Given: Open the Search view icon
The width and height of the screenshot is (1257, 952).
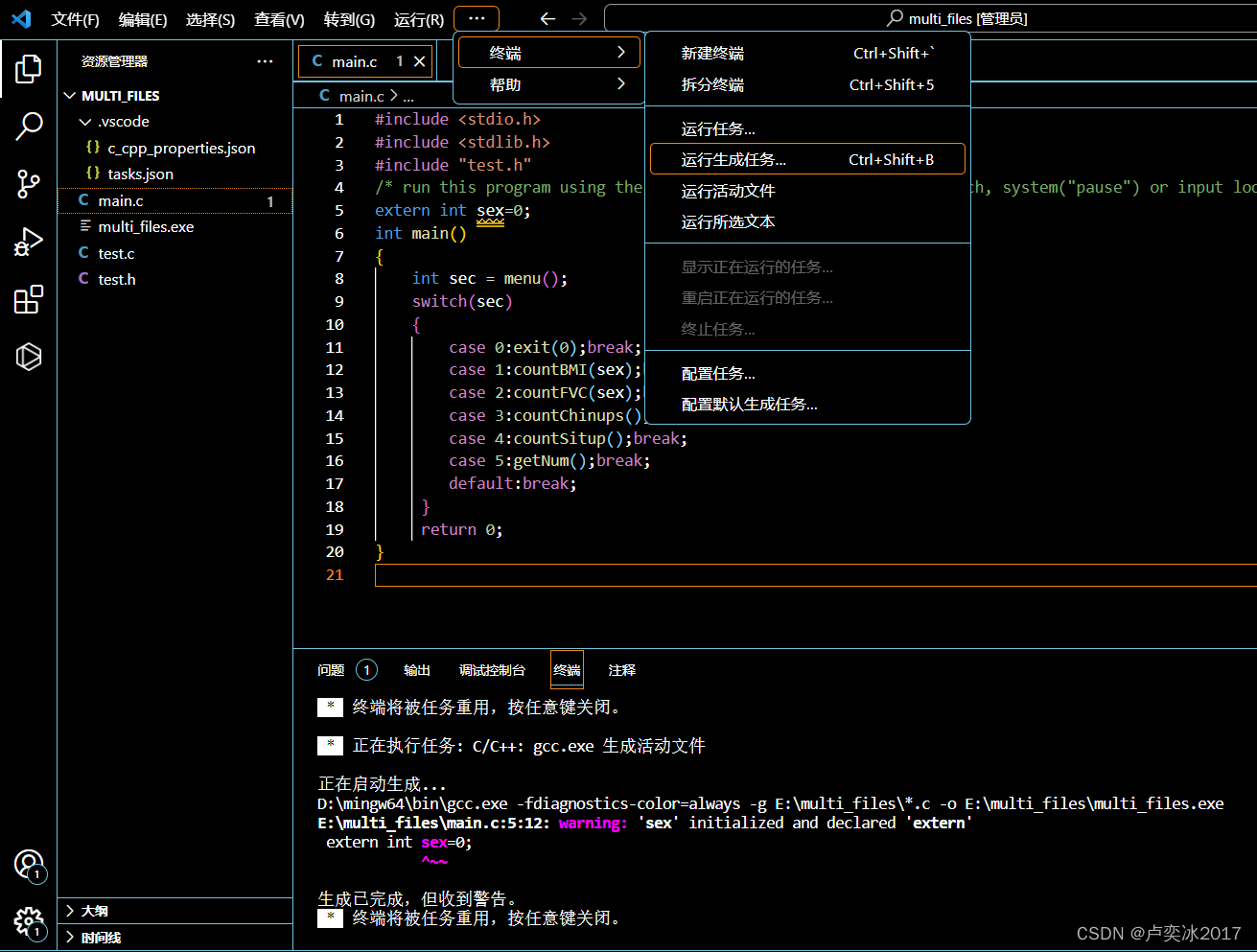Looking at the screenshot, I should 29,126.
